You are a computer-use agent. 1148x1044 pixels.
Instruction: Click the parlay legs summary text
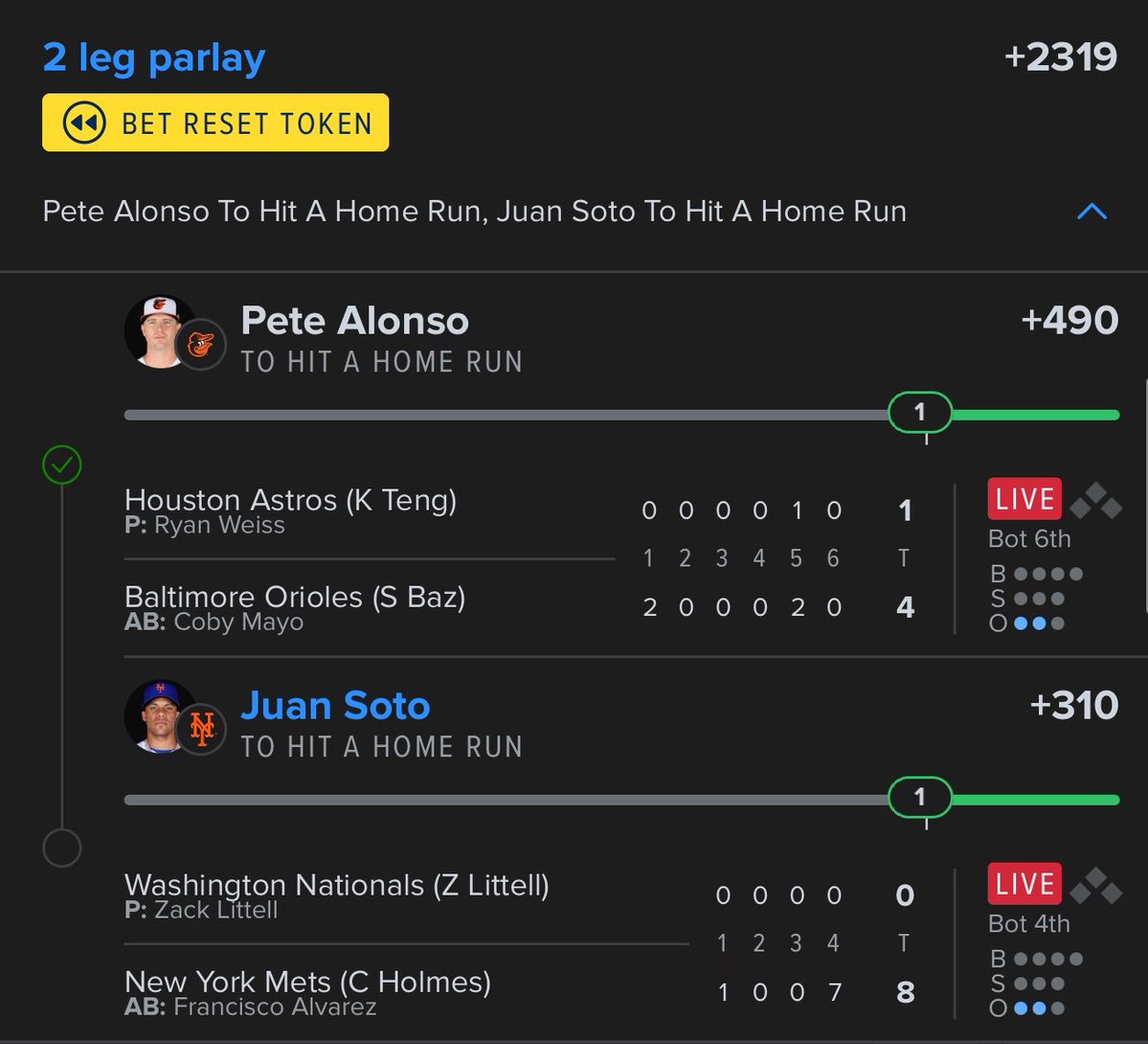pyautogui.click(x=475, y=212)
